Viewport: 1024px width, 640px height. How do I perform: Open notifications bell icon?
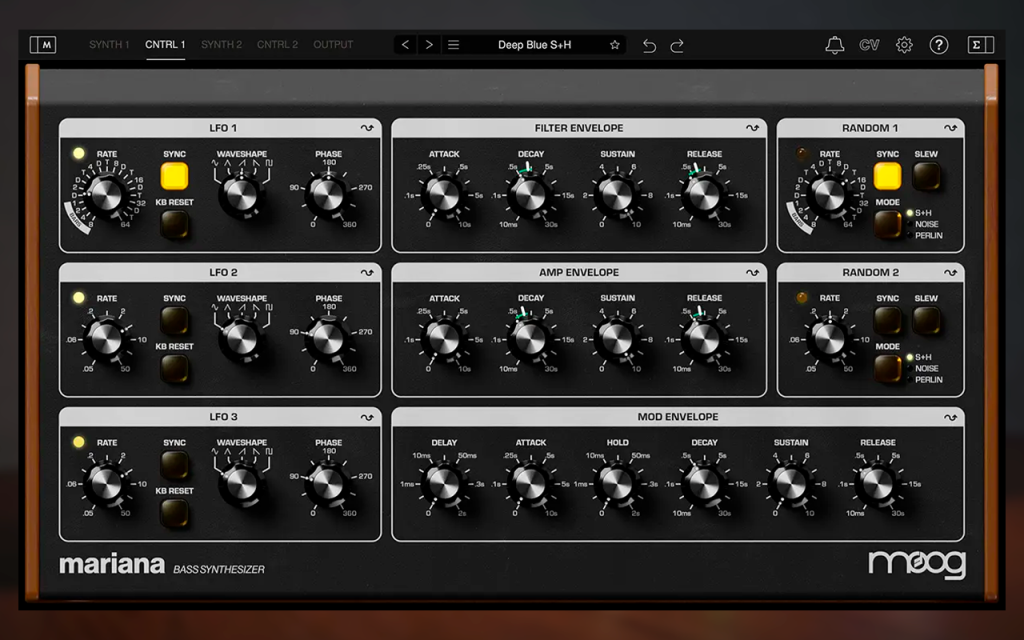(x=835, y=45)
